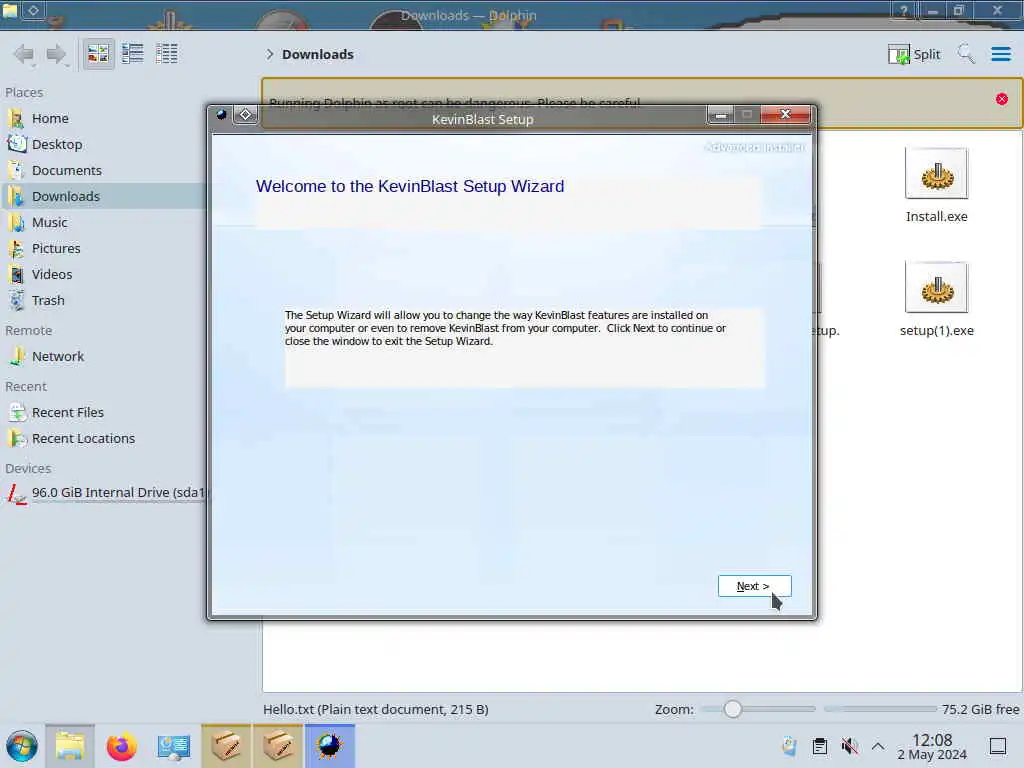This screenshot has height=768, width=1024.
Task: Open the tray icon left of clipboard
Action: 790,746
